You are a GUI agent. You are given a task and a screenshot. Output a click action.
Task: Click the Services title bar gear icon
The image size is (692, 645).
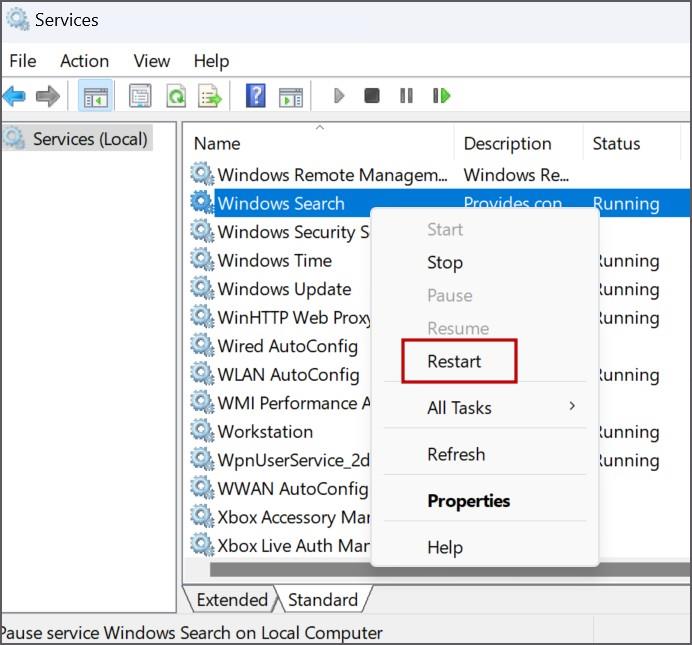pos(18,20)
